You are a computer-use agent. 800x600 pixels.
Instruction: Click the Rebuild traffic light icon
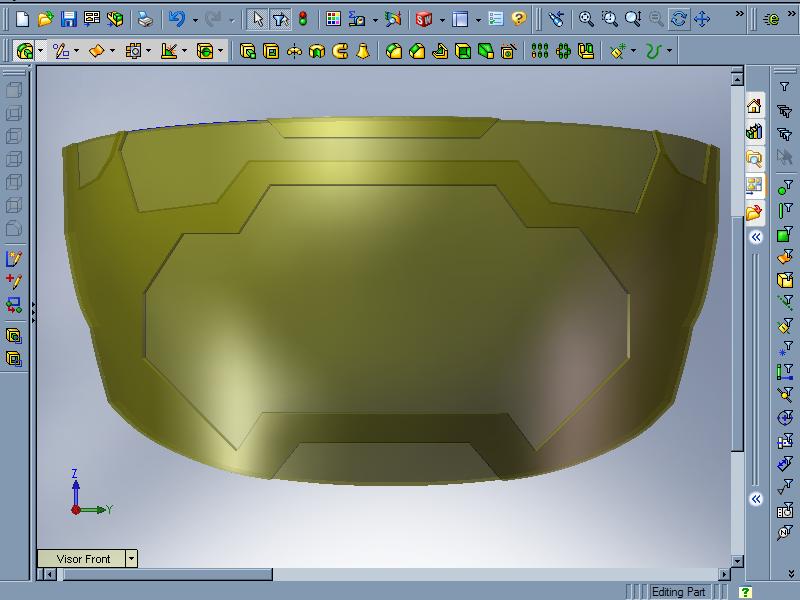click(303, 19)
